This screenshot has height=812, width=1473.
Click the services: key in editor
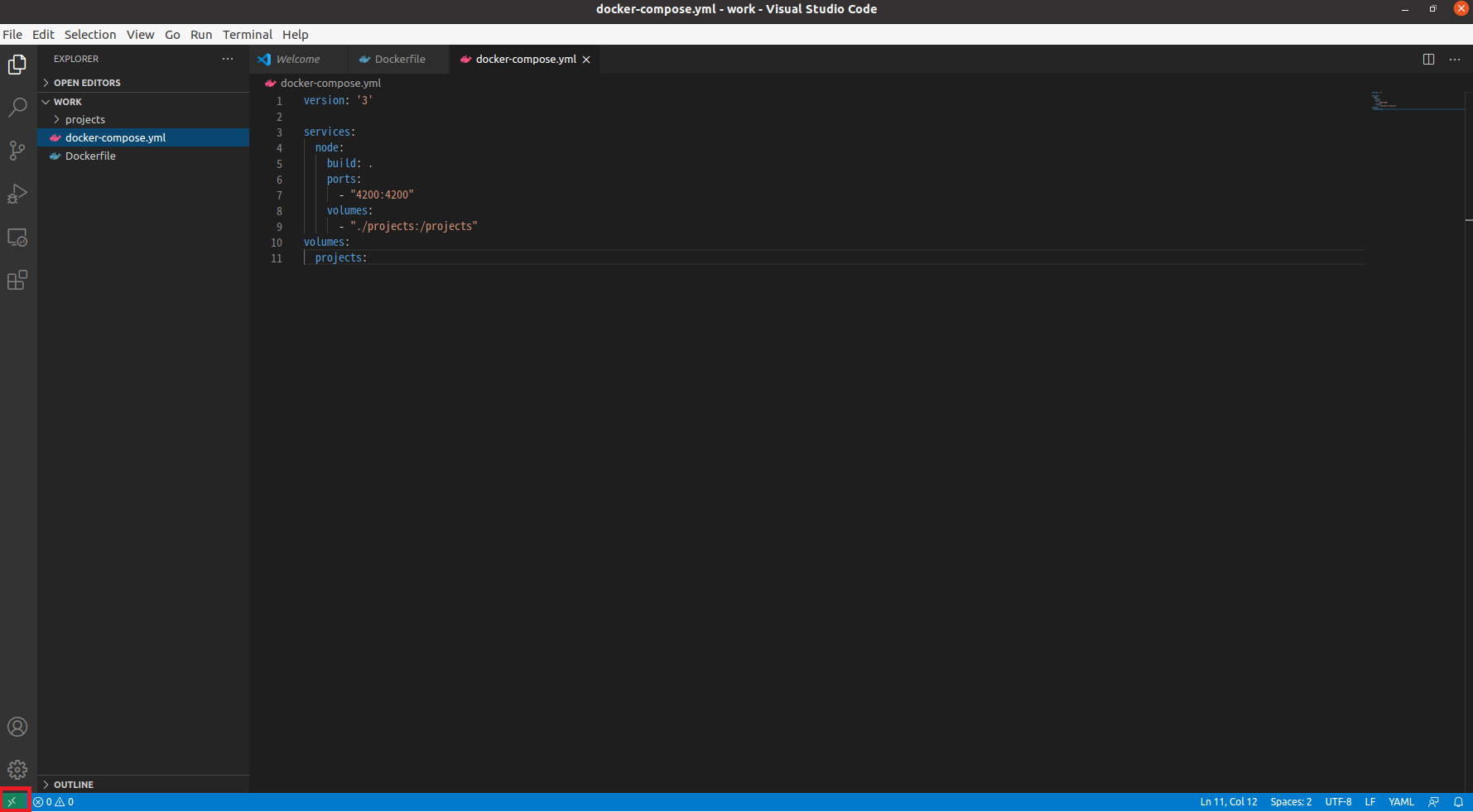[x=329, y=132]
